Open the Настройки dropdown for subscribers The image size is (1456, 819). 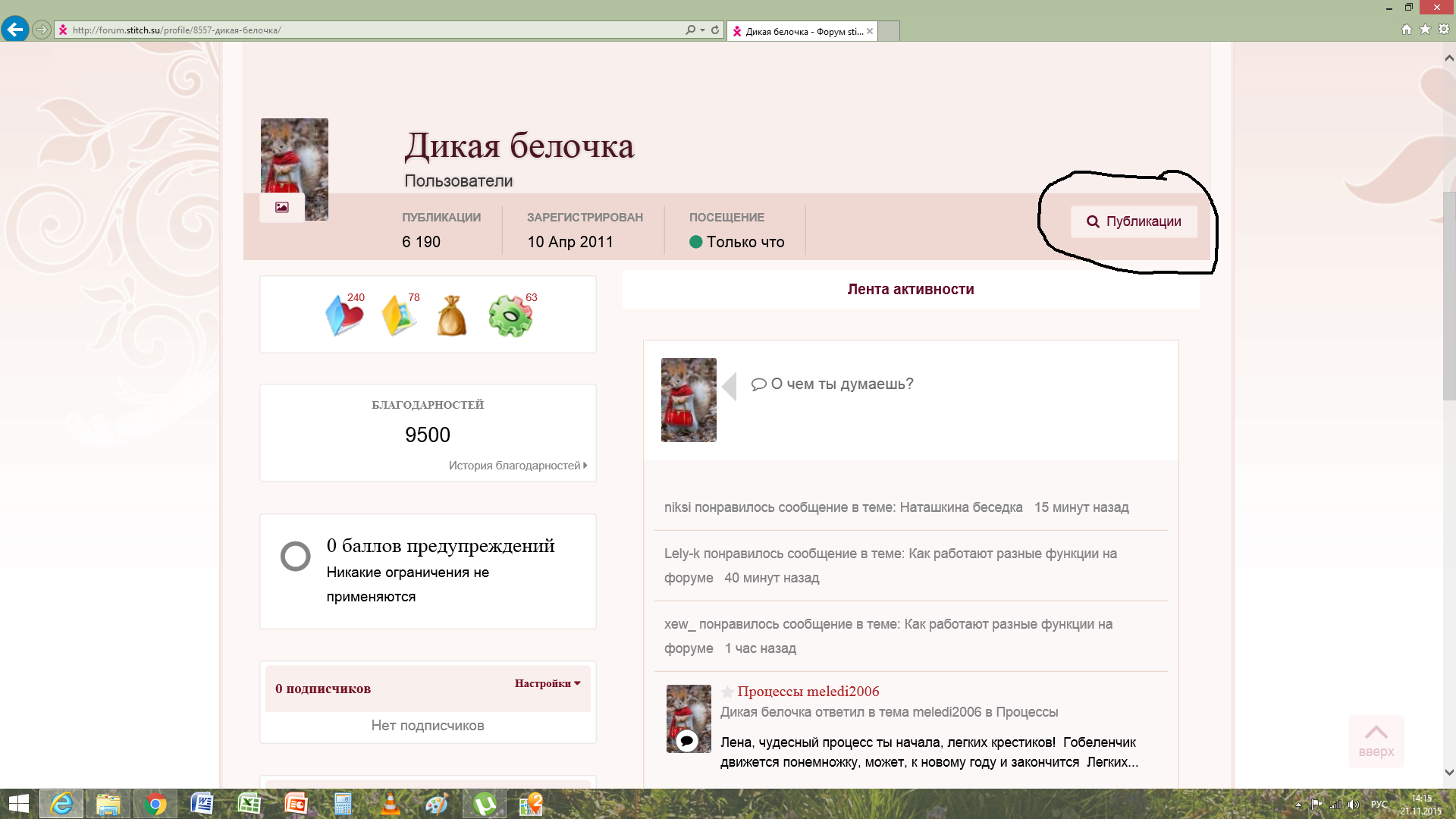(x=548, y=683)
